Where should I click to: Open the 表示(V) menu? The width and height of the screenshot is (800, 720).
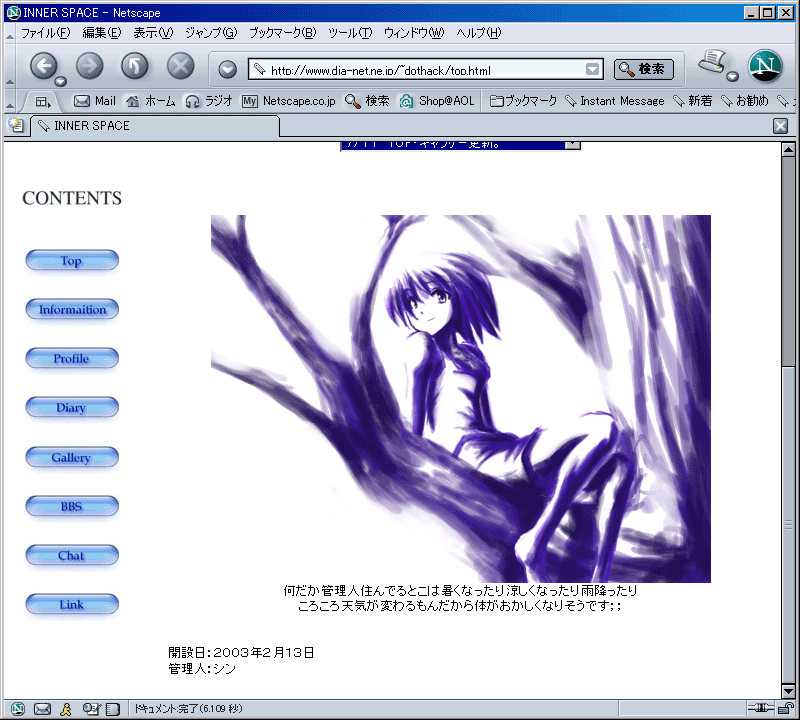pyautogui.click(x=153, y=33)
